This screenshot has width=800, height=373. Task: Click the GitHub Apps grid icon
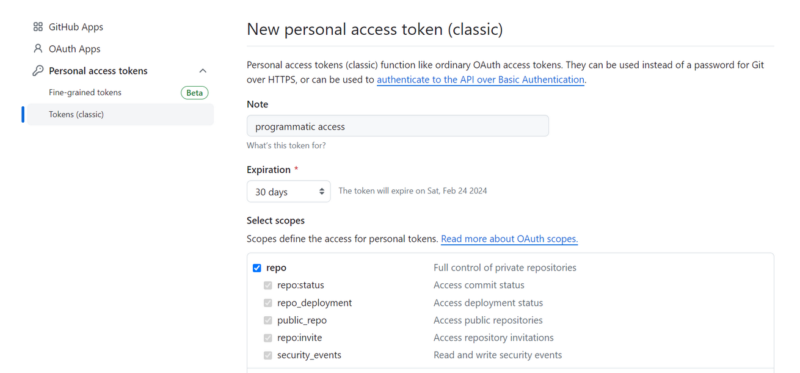(x=38, y=27)
